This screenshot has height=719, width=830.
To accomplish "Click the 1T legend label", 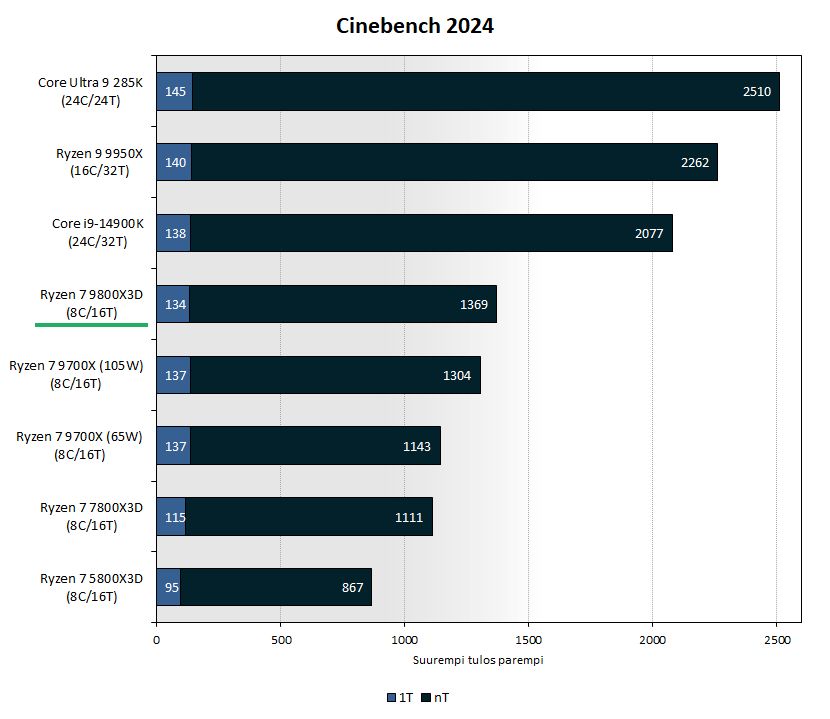I will pyautogui.click(x=406, y=698).
